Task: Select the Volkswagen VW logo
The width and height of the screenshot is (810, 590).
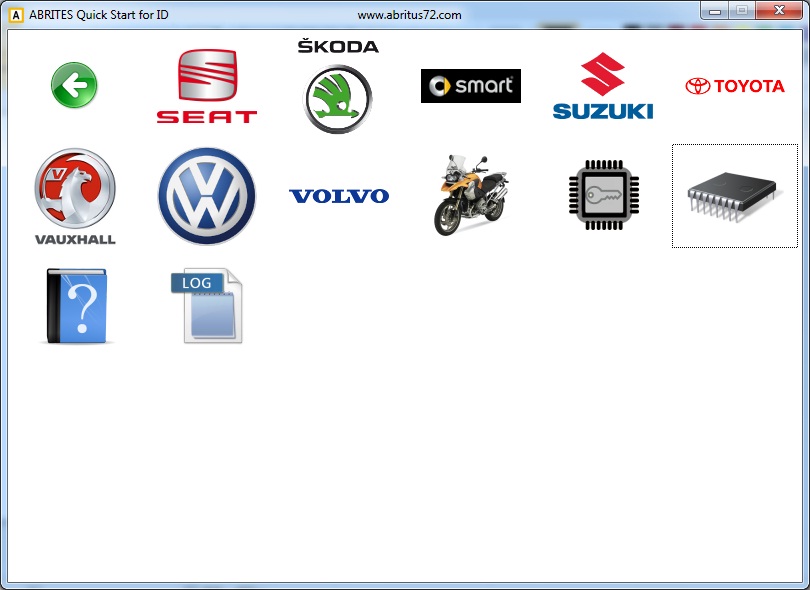Action: [x=207, y=196]
